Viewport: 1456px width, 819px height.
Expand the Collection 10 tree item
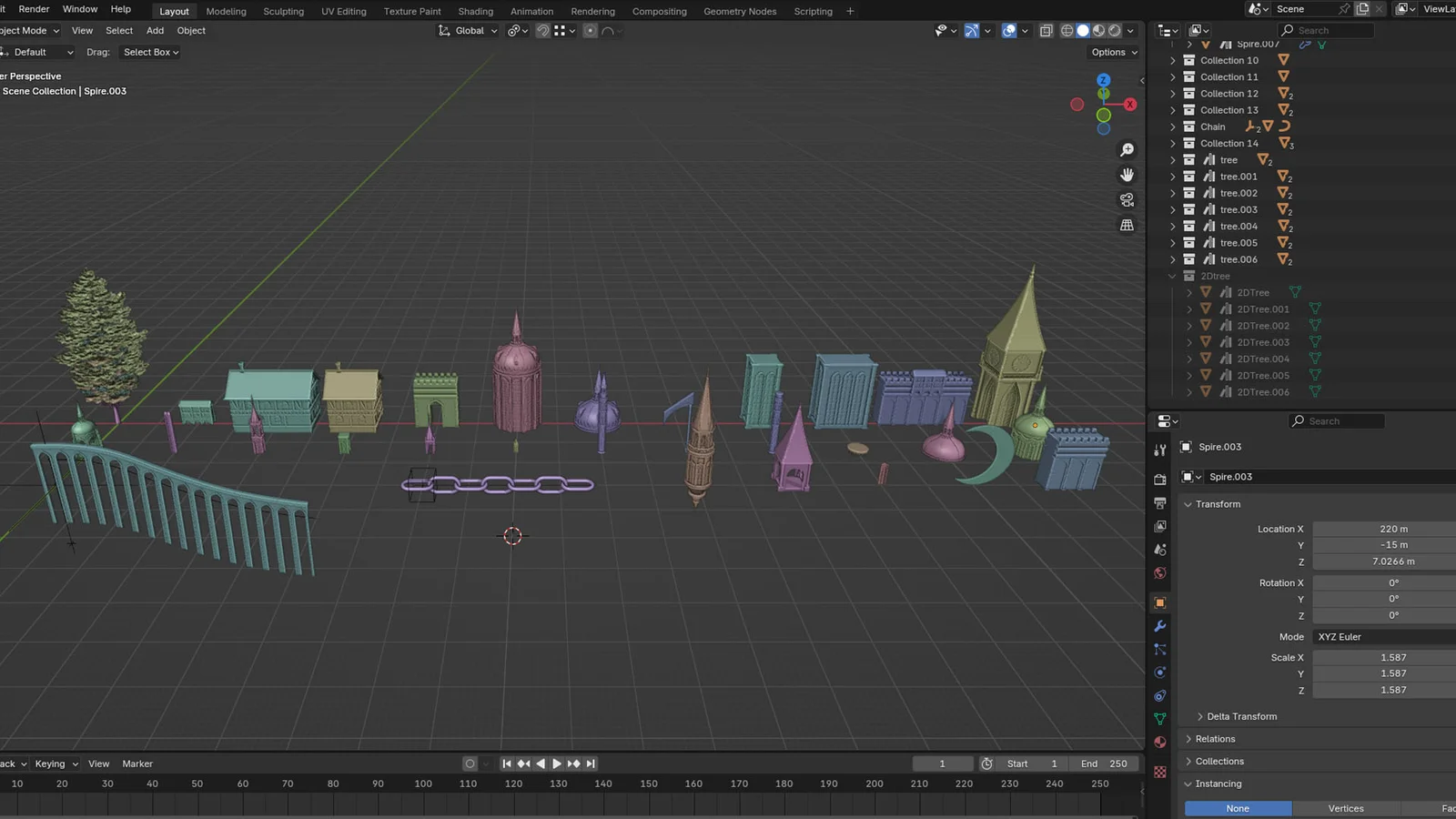(x=1173, y=60)
